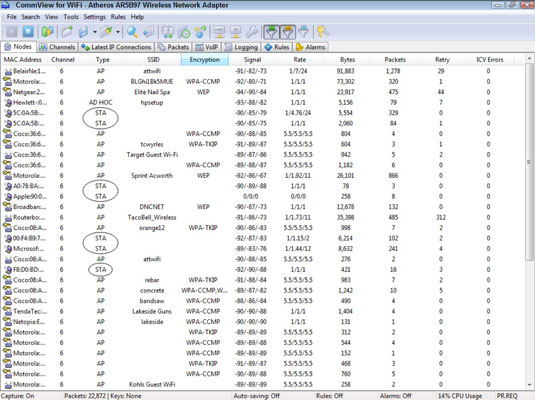This screenshot has width=535, height=400.
Task: Click the Netgear row node icon
Action: tap(8, 92)
